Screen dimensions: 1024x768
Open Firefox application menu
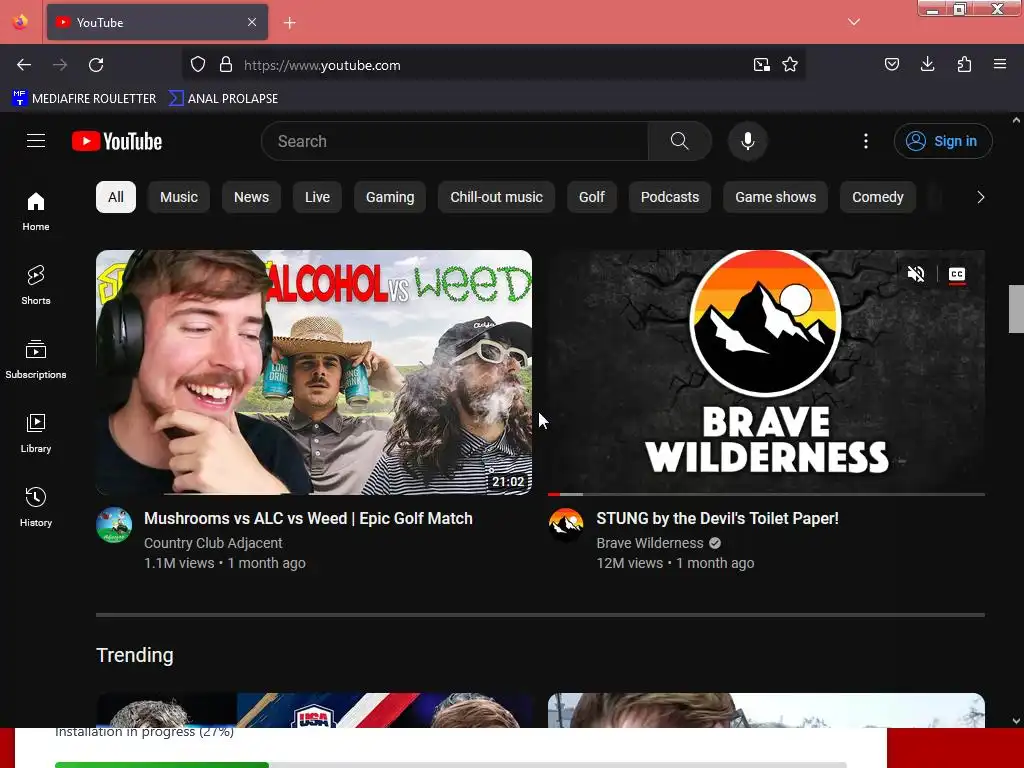(x=1000, y=64)
